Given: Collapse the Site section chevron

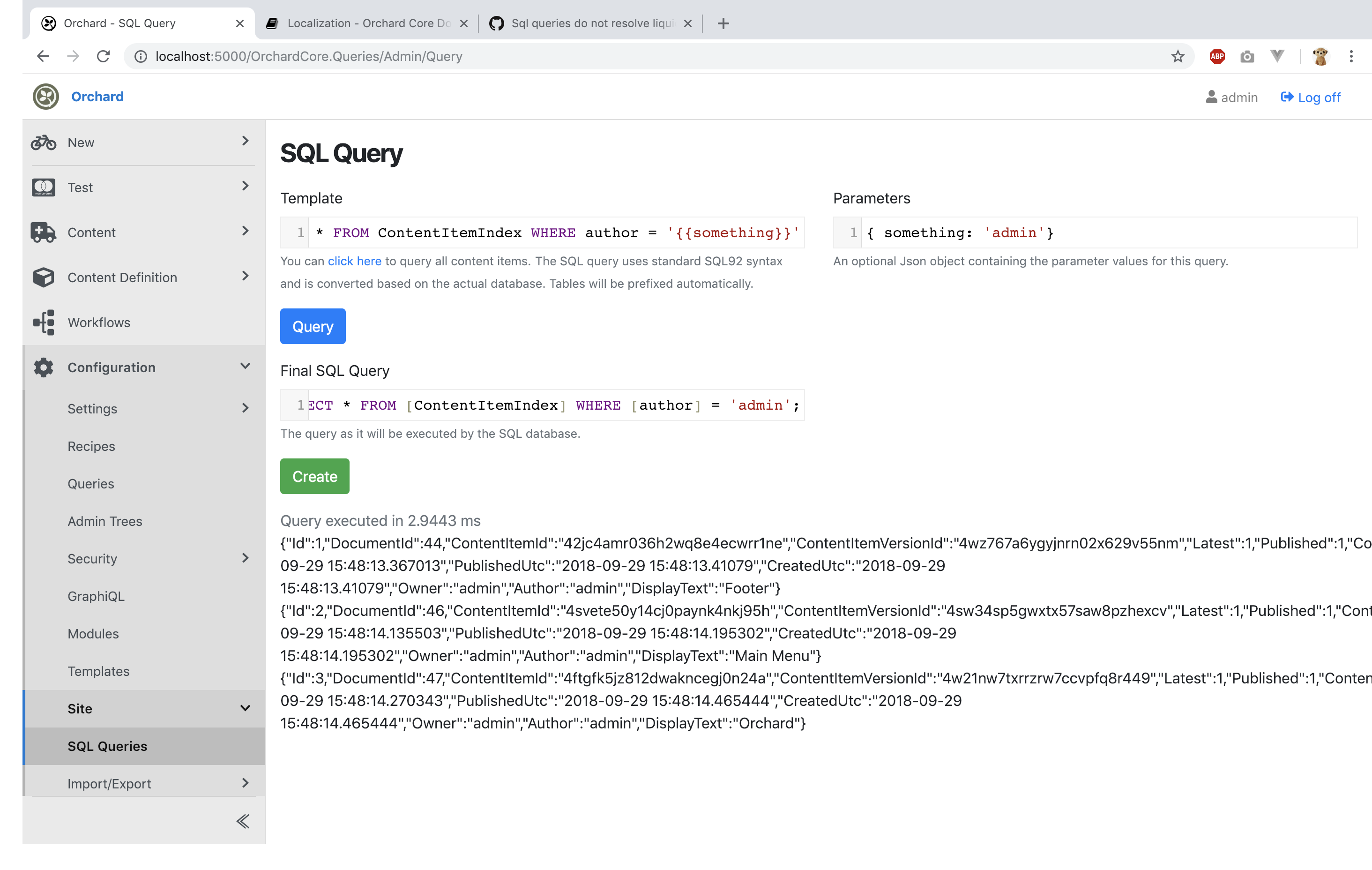Looking at the screenshot, I should click(246, 708).
